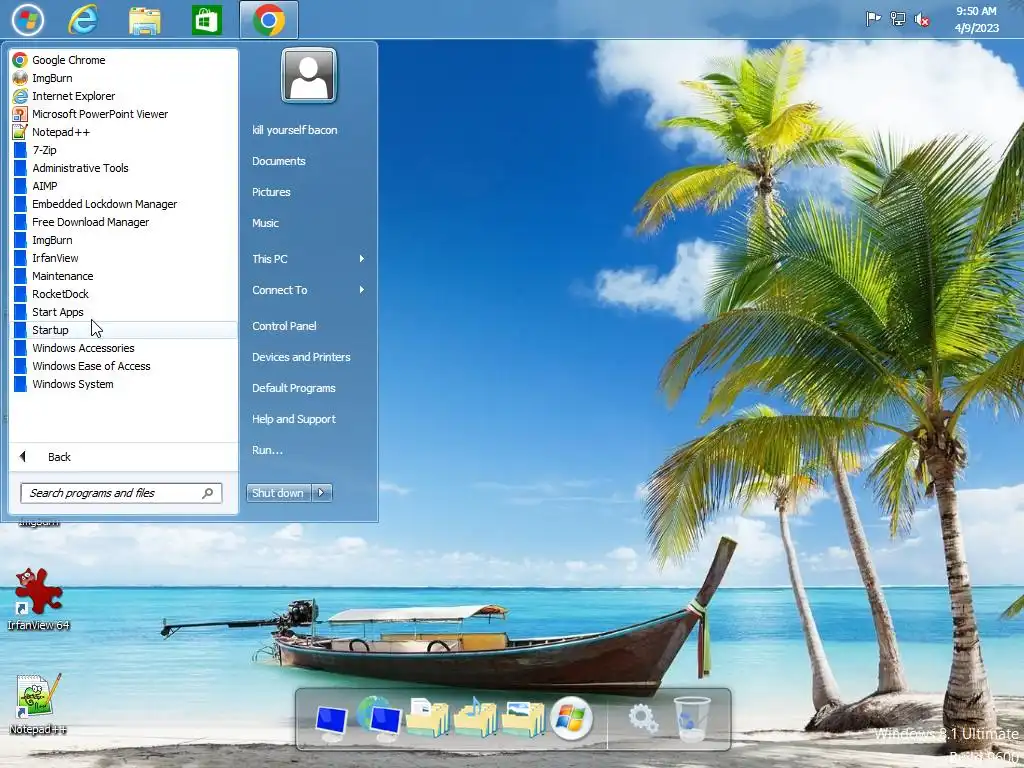Expand the AIMP folder
The width and height of the screenshot is (1024, 768).
[x=124, y=186]
